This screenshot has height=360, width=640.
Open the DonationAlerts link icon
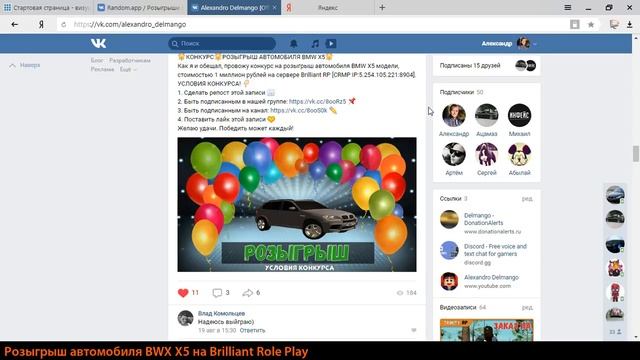tap(449, 219)
